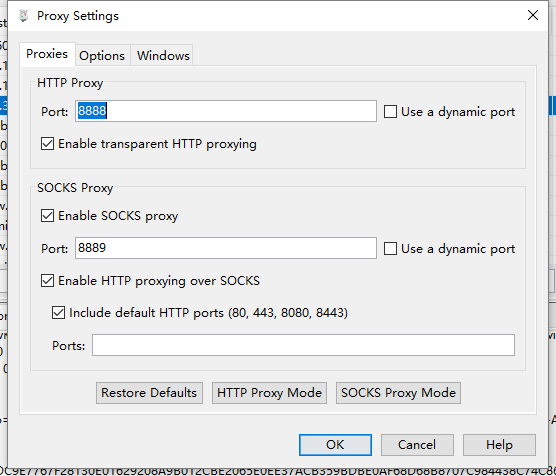
Task: Click the HTTP Proxy port field
Action: (226, 111)
